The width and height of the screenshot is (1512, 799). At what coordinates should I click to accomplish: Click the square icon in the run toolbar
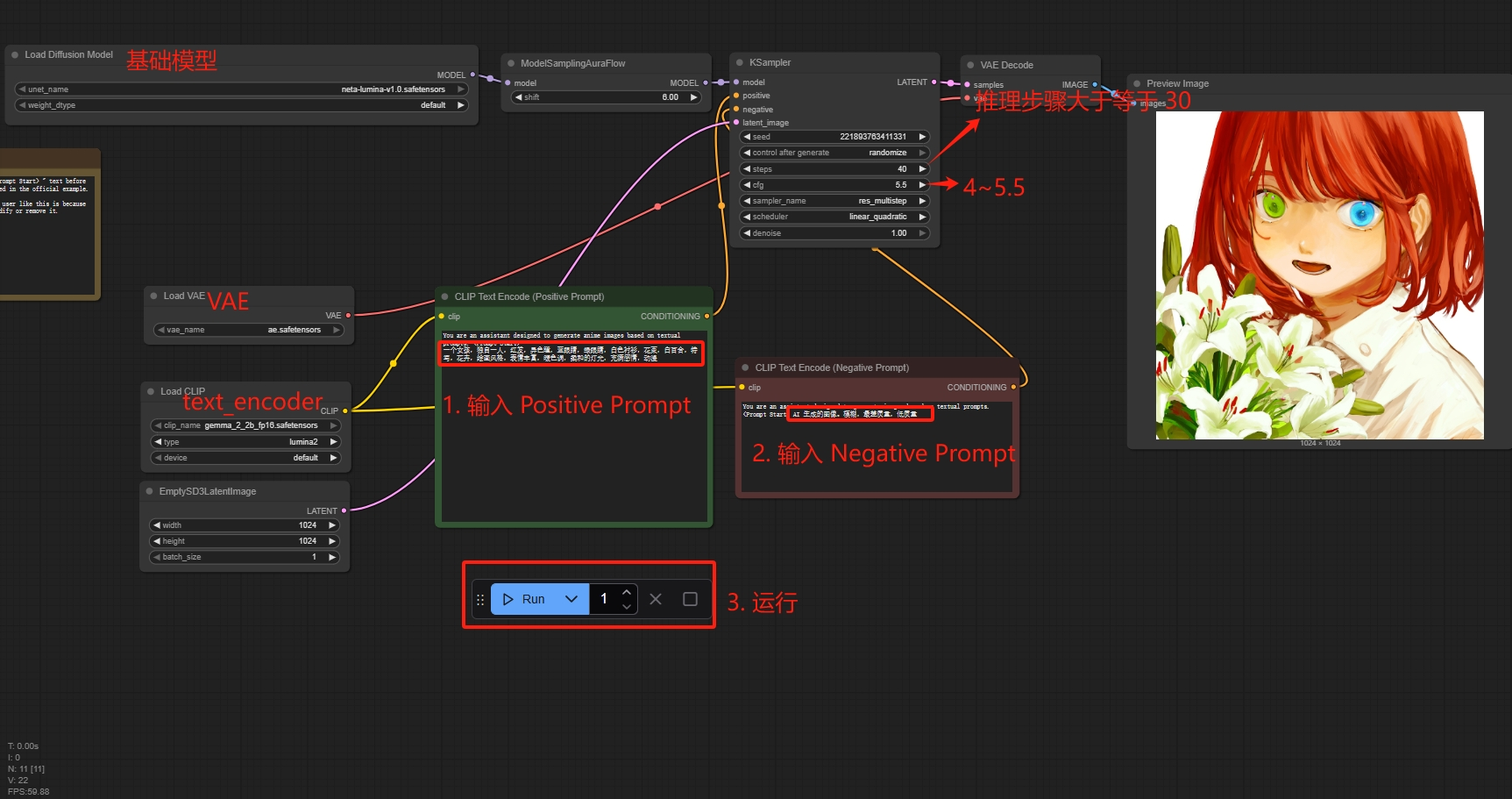(690, 599)
